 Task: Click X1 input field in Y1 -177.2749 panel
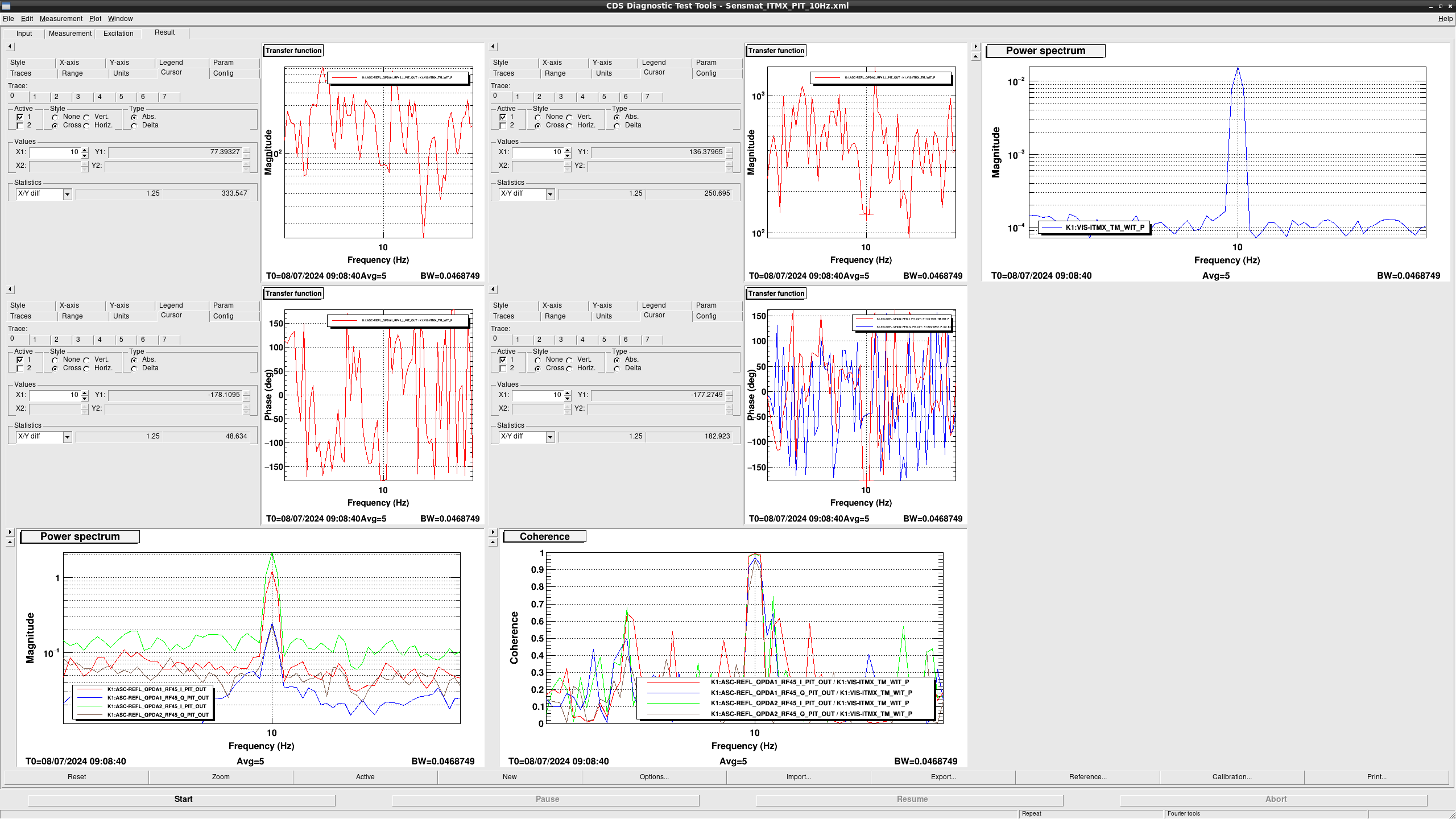(538, 395)
